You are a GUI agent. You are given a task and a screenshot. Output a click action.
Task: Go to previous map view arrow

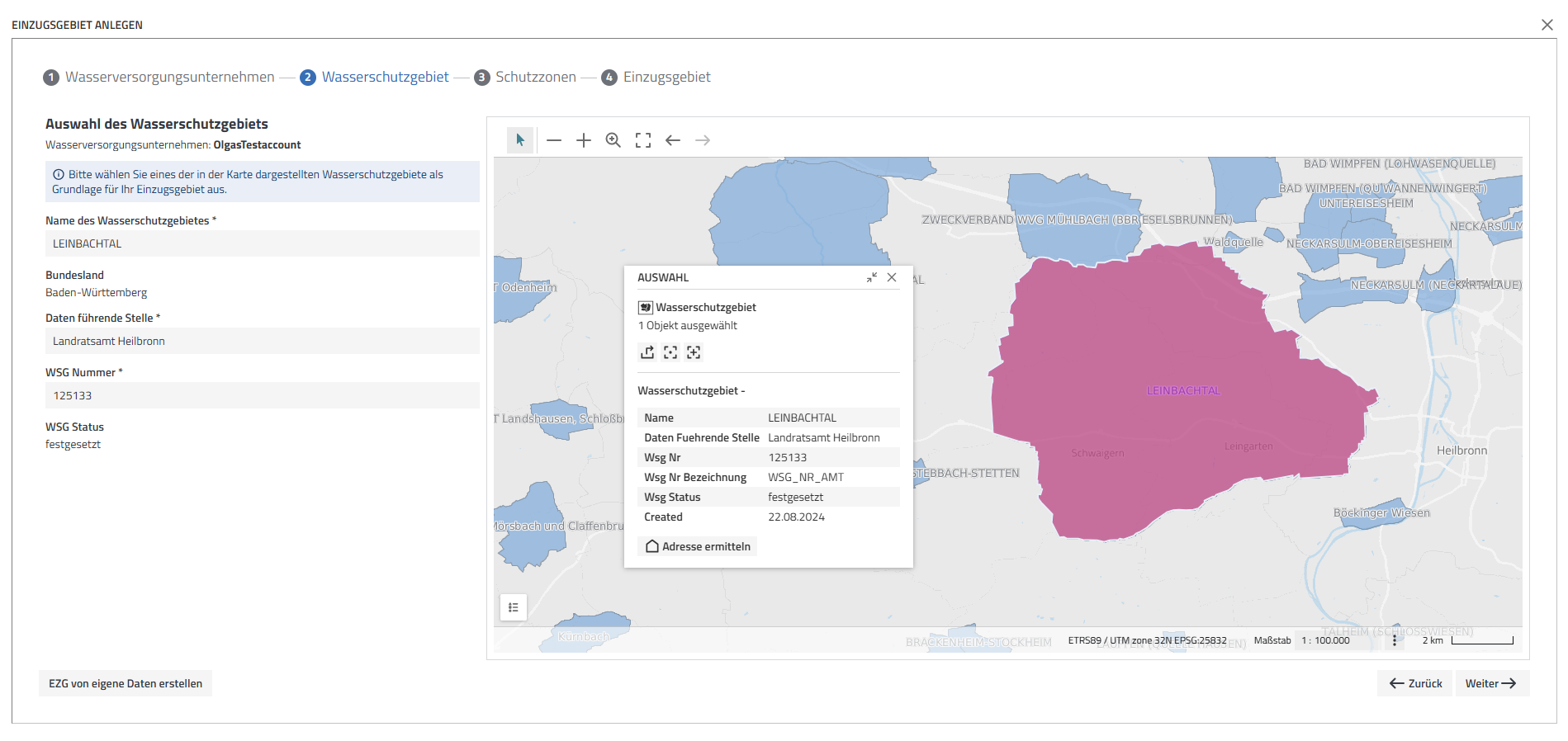click(673, 140)
